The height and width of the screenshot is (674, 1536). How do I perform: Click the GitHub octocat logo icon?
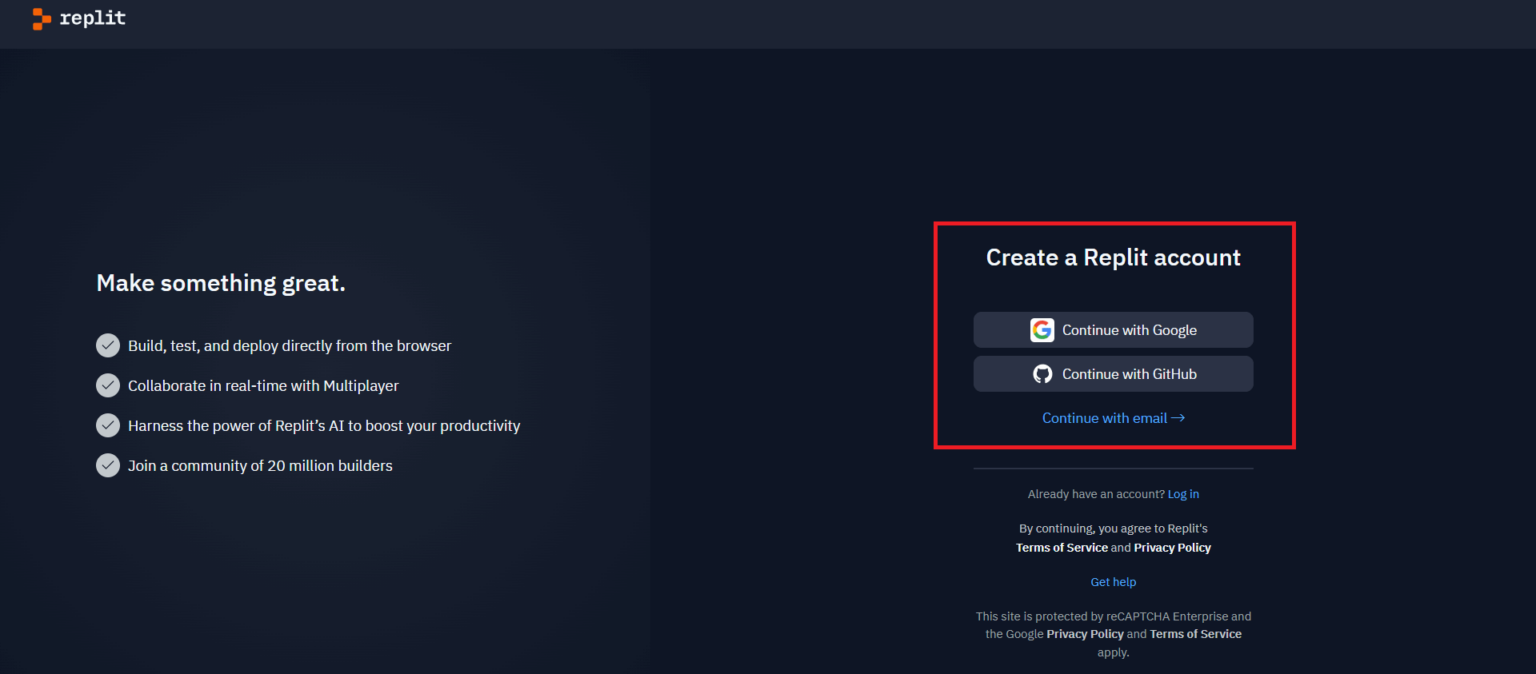(x=1042, y=374)
